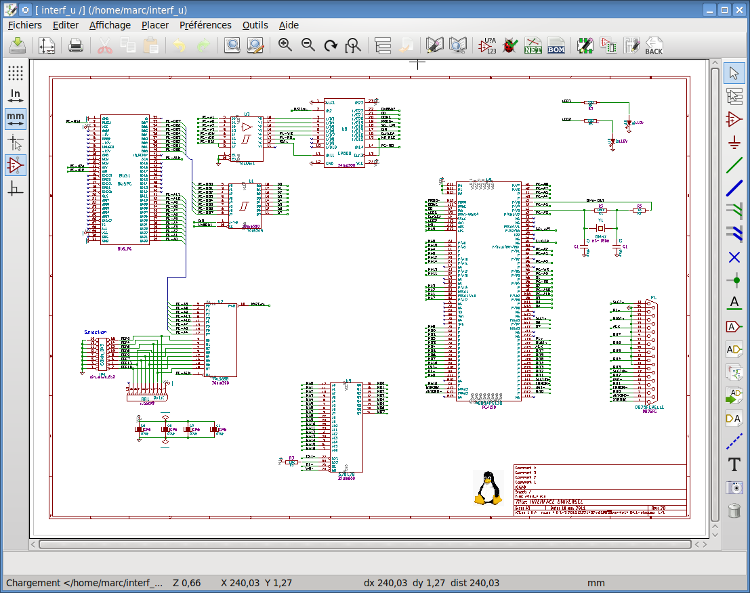Viewport: 750px width, 593px height.
Task: Open the Affichage menu
Action: click(109, 25)
